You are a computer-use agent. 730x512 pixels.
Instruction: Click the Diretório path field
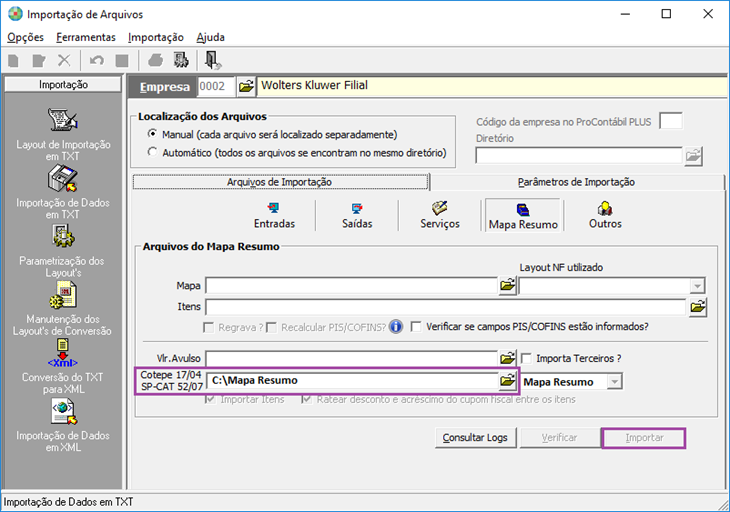pos(579,156)
